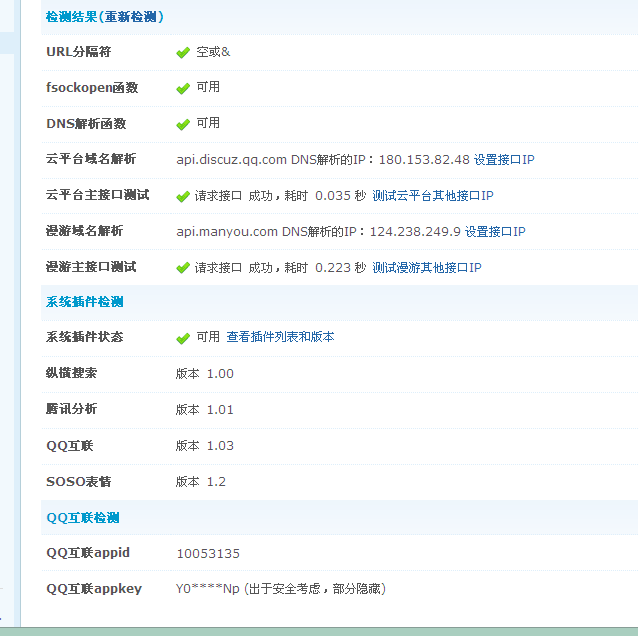Click elapsed time 0.223 秒 text
The height and width of the screenshot is (636, 638).
341,267
